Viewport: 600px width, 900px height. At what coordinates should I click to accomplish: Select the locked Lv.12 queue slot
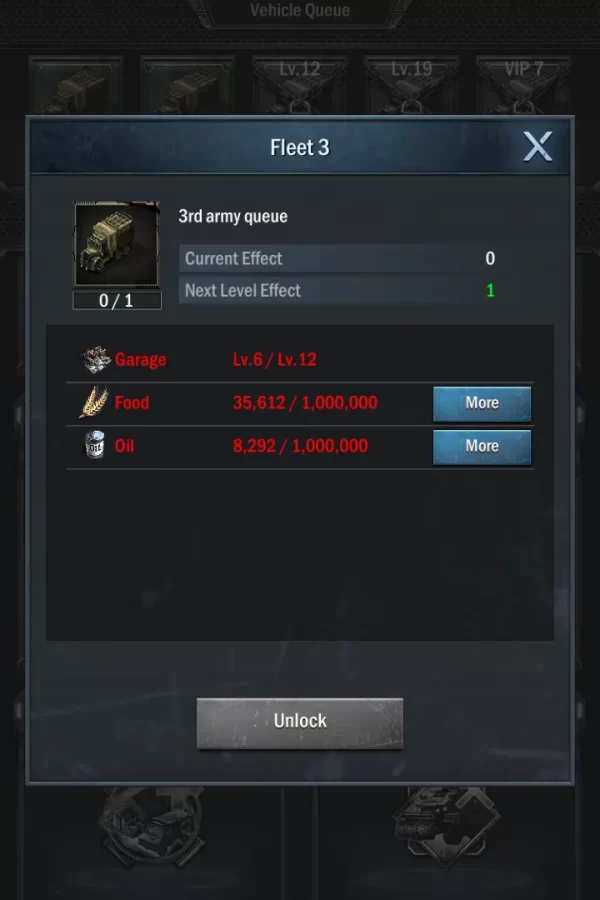click(x=300, y=85)
